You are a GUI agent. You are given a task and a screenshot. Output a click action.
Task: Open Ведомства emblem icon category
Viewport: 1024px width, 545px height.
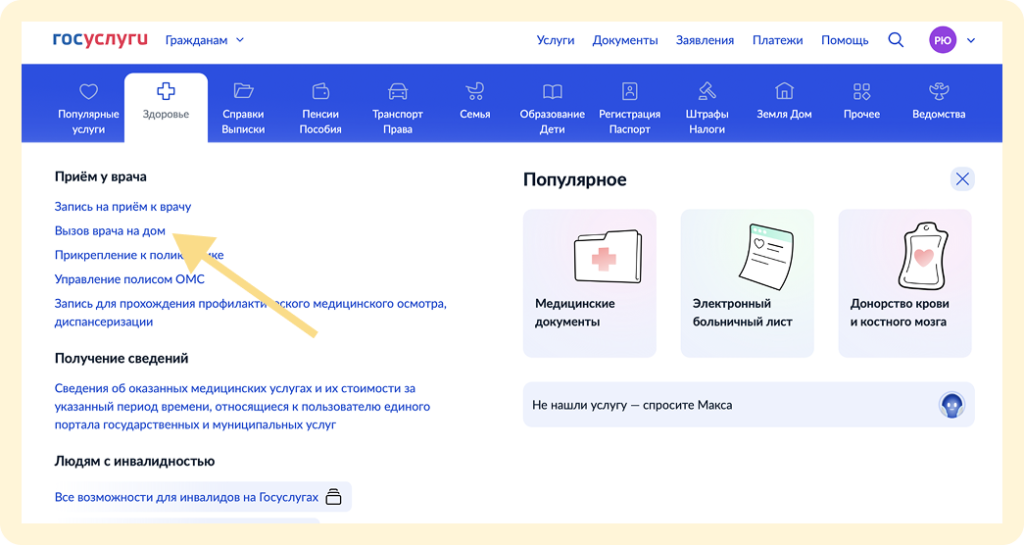(x=938, y=101)
